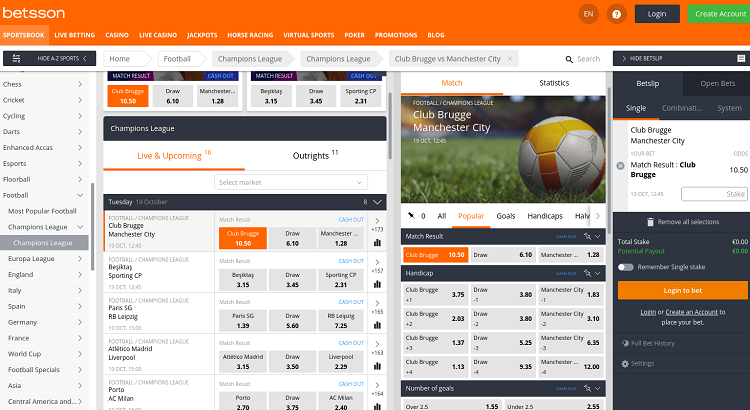
Task: Select the Combination betslip tab
Action: click(682, 108)
